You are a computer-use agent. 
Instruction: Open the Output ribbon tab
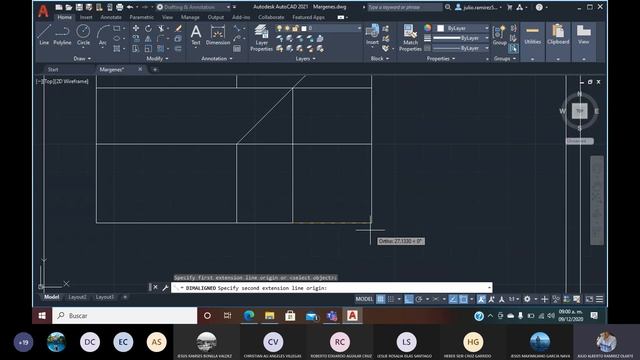tap(216, 17)
